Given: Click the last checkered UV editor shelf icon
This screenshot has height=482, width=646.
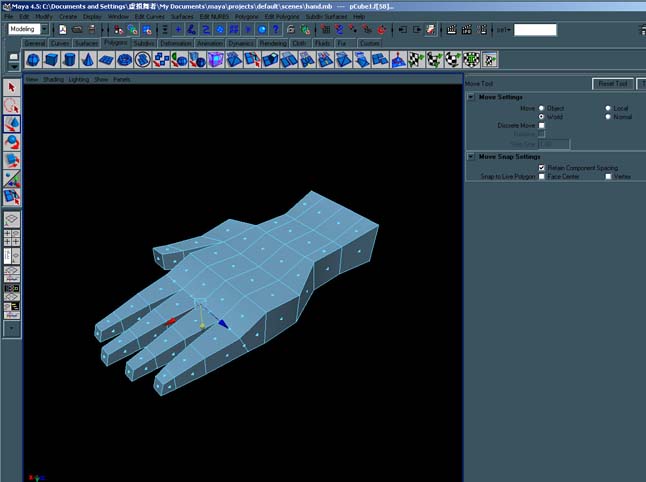Looking at the screenshot, I should pyautogui.click(x=490, y=60).
